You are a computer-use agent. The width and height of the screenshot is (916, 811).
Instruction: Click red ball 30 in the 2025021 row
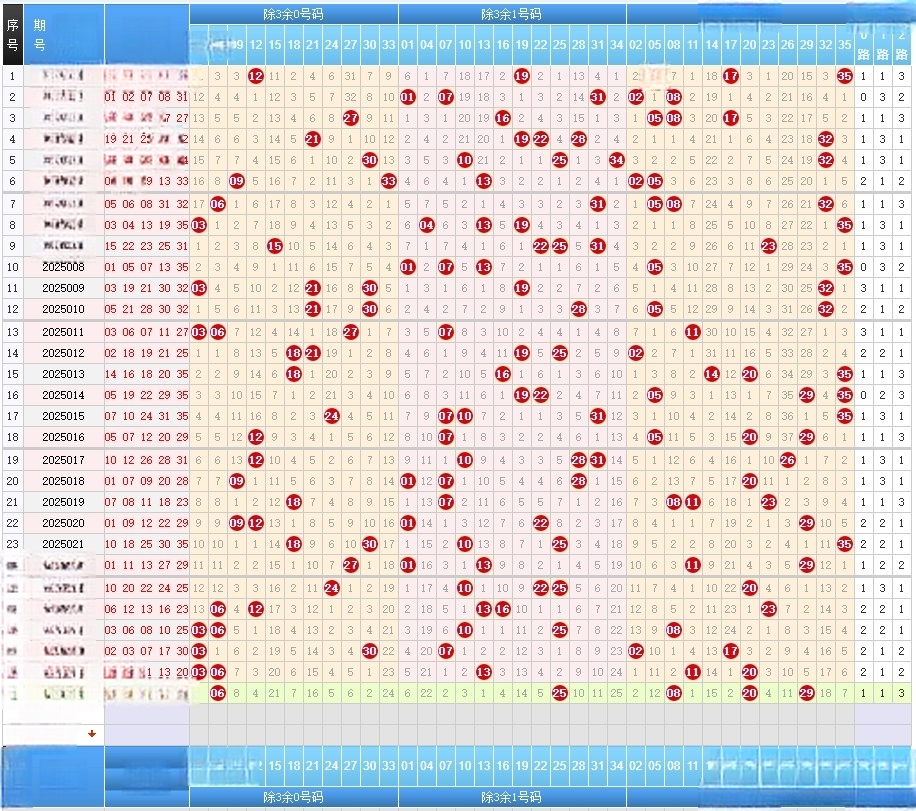(369, 544)
